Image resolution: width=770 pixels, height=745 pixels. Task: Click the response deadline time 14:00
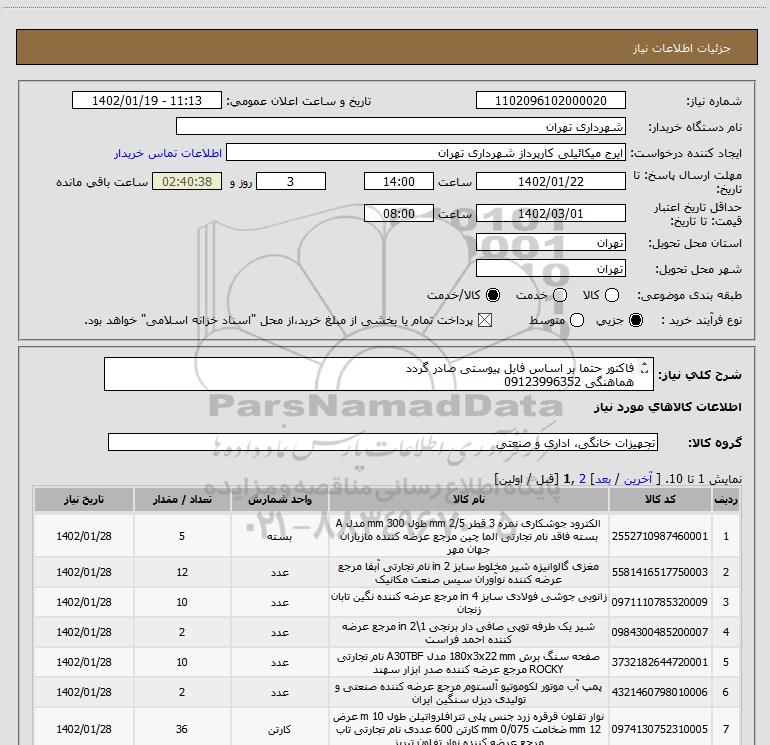pos(399,181)
